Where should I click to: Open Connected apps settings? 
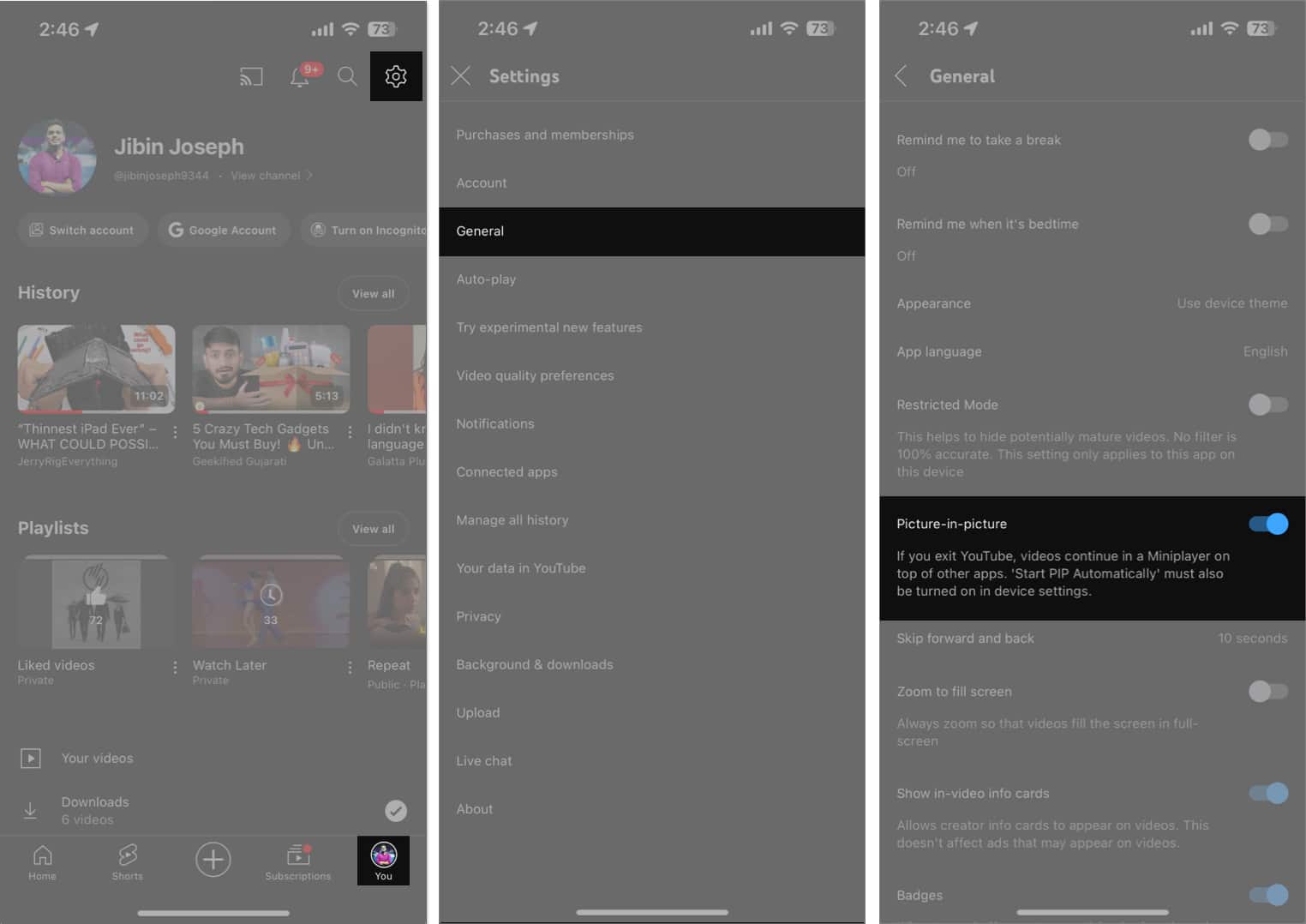click(651, 471)
